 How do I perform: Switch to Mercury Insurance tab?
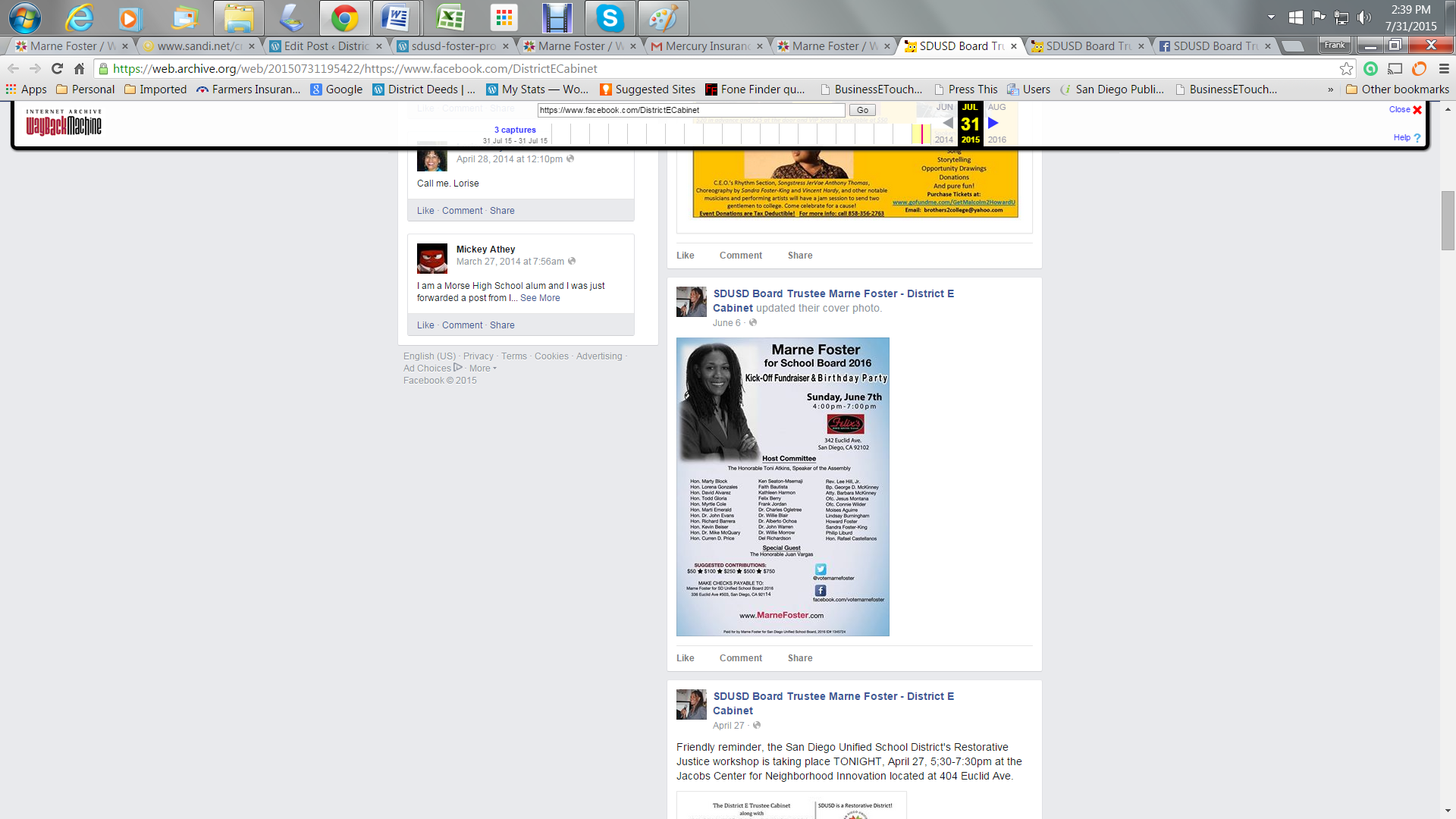[x=705, y=46]
